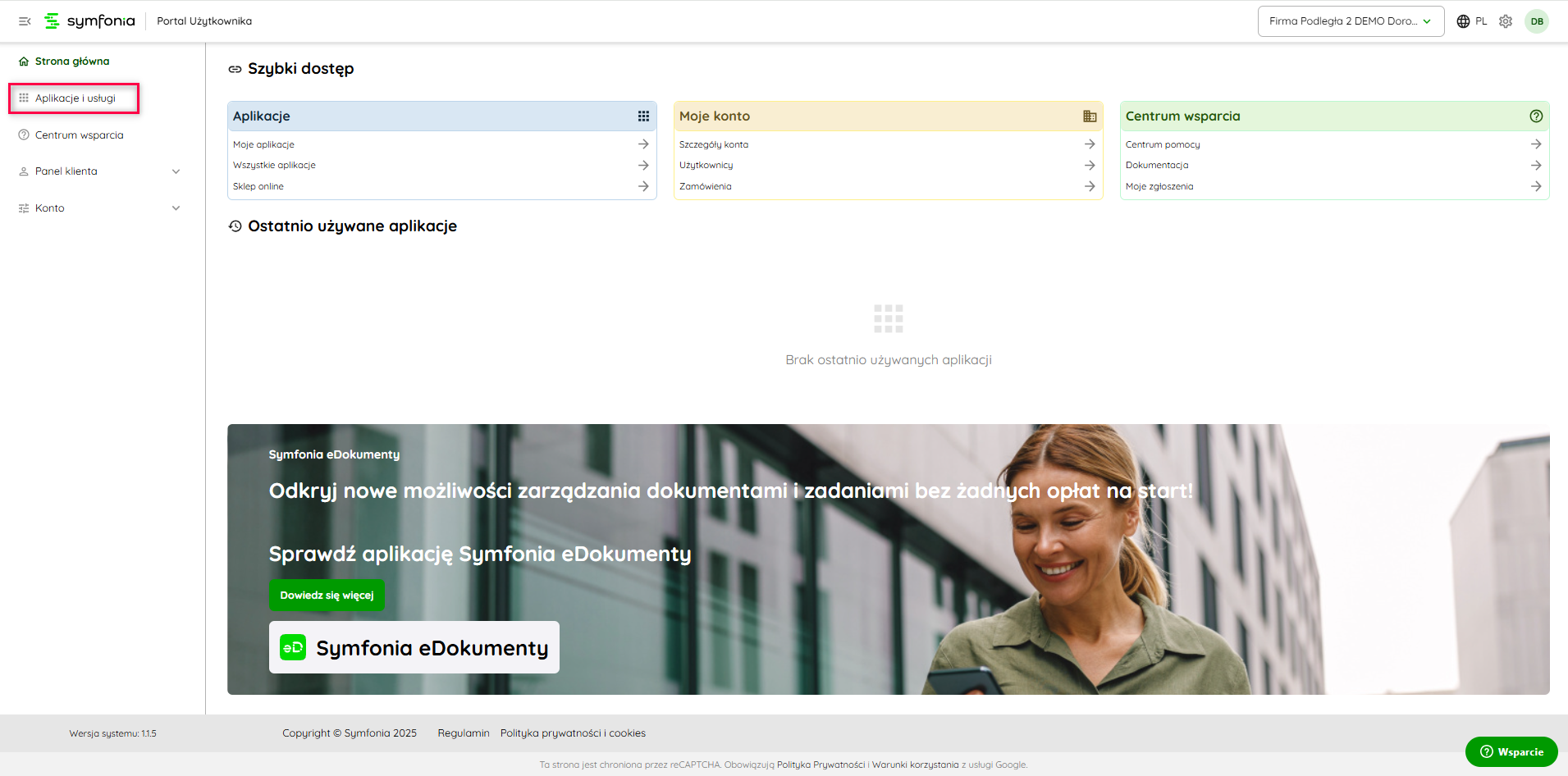Open the DB user avatar menu

pyautogui.click(x=1537, y=21)
